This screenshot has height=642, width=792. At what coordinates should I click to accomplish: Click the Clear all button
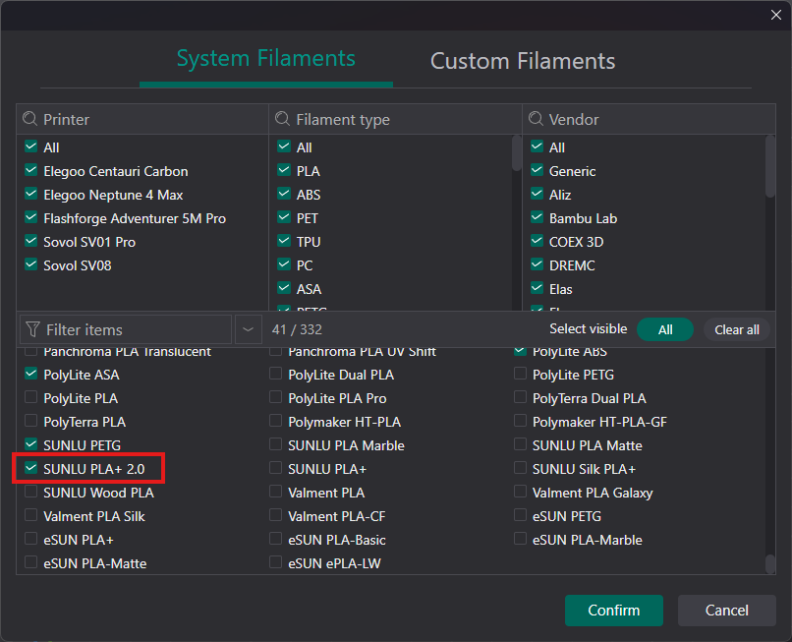(736, 330)
